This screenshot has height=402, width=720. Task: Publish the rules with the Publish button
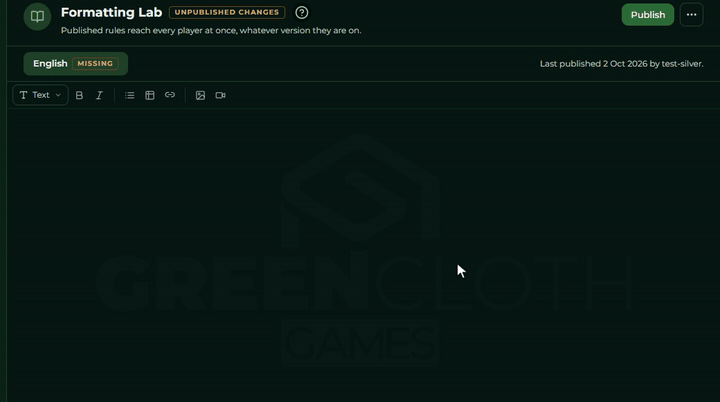point(647,15)
